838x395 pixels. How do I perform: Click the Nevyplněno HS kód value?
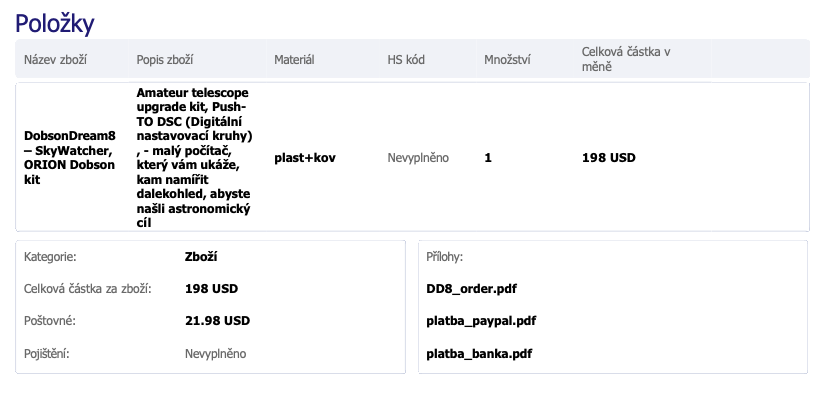418,158
